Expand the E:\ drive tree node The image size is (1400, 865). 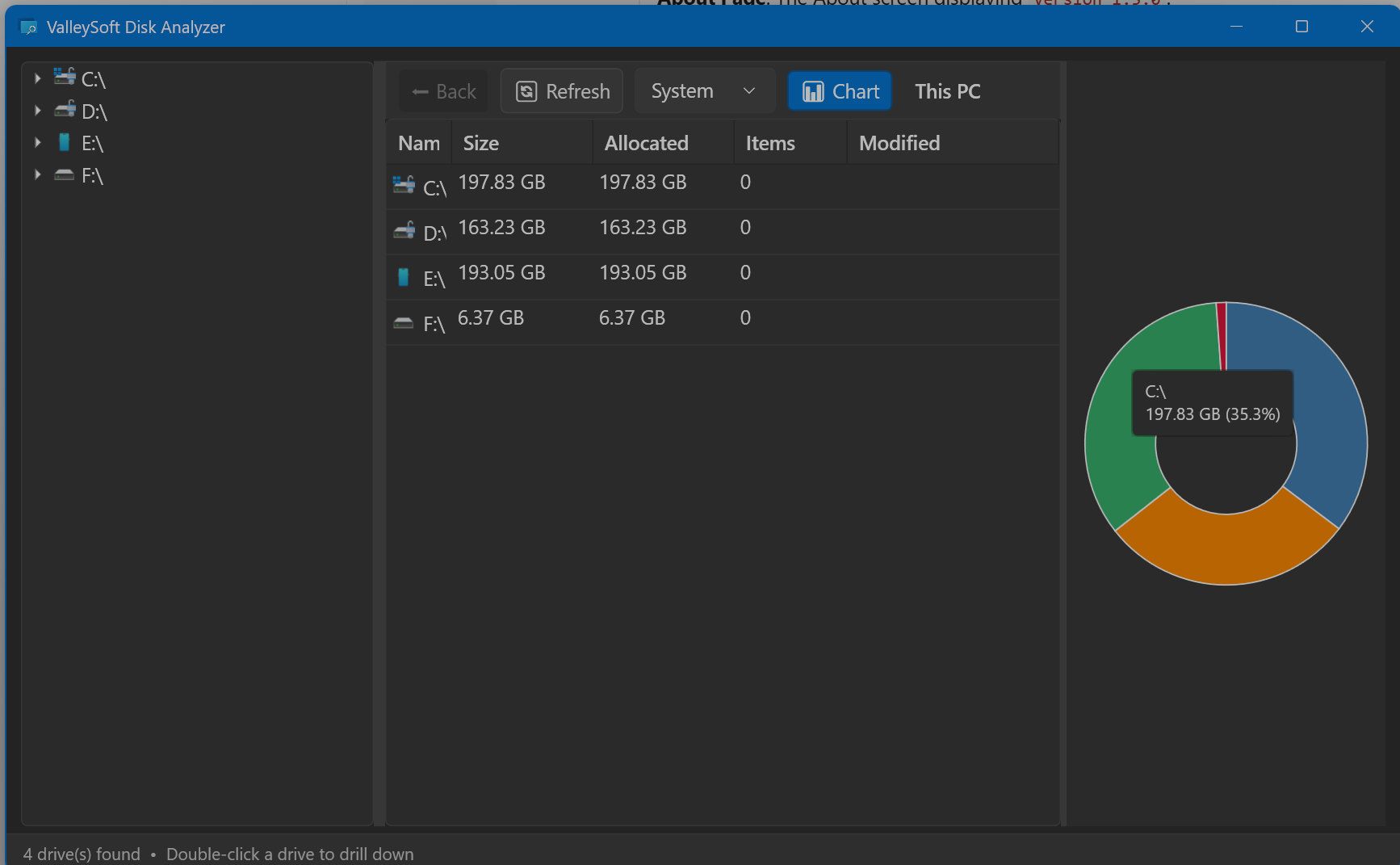point(37,143)
